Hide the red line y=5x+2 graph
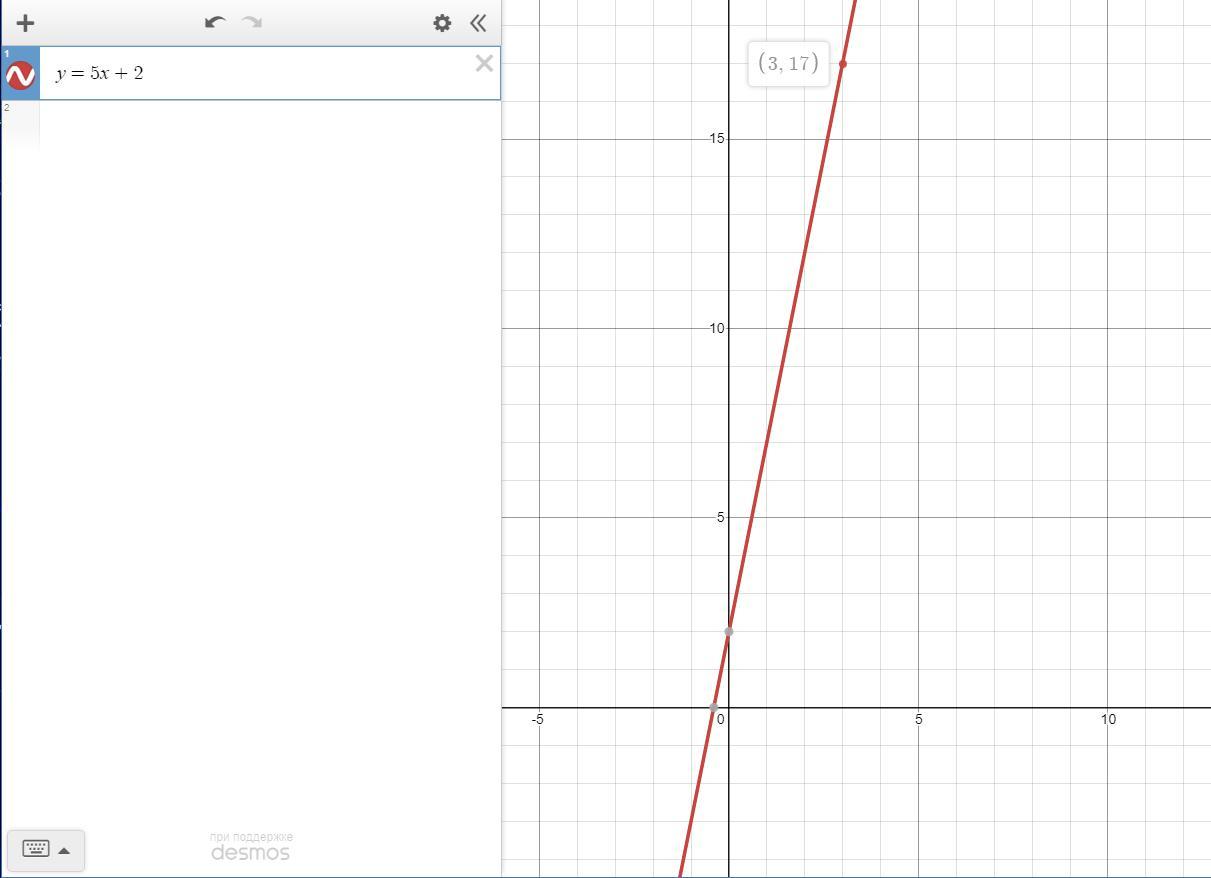The image size is (1211, 878). point(20,75)
